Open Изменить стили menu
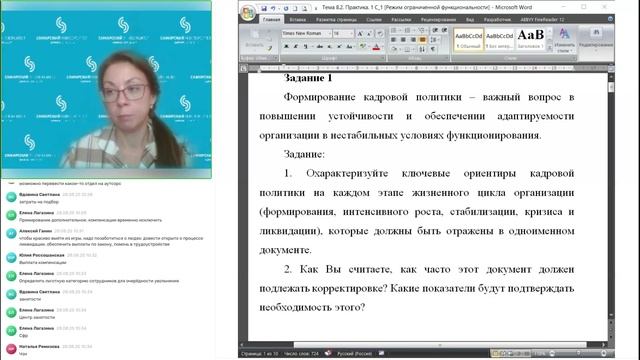Image resolution: width=640 pixels, height=360 pixels. pyautogui.click(x=564, y=40)
